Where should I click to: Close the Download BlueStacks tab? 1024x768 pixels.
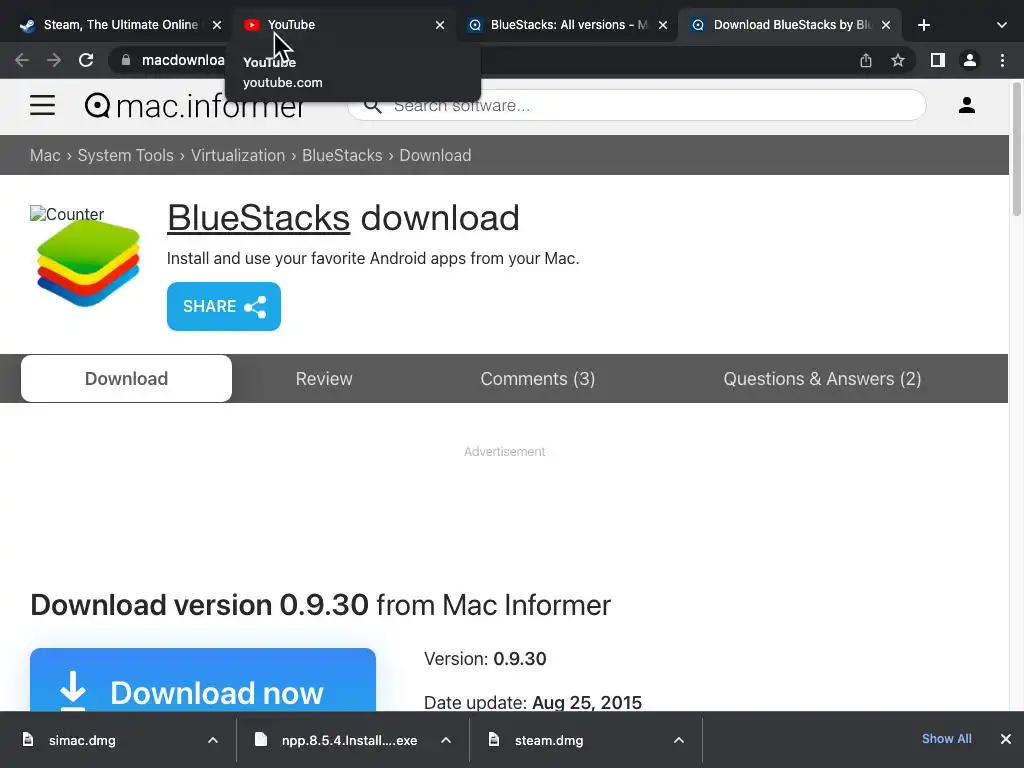tap(886, 25)
